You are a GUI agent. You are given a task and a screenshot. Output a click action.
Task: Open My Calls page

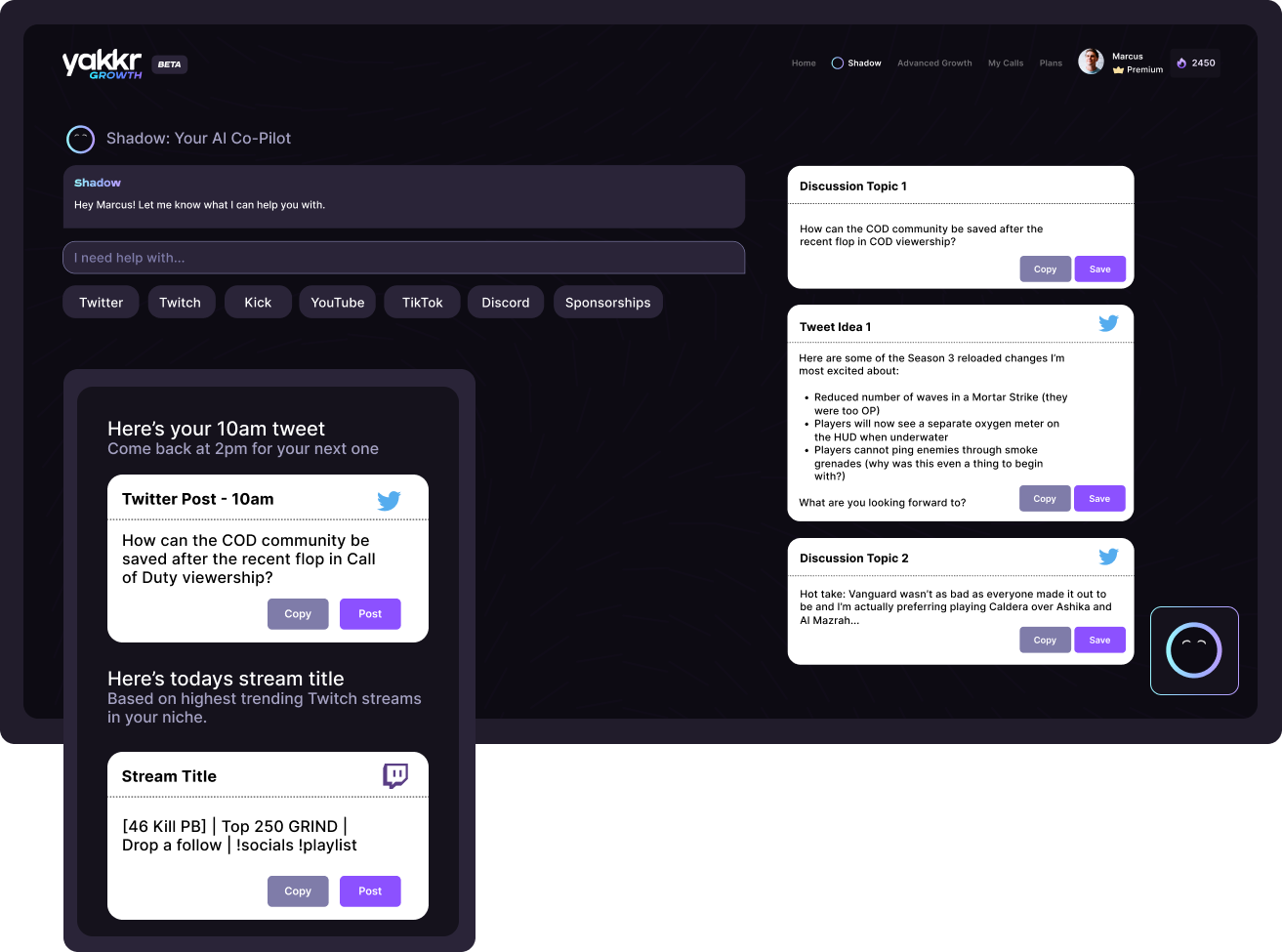(x=1006, y=63)
